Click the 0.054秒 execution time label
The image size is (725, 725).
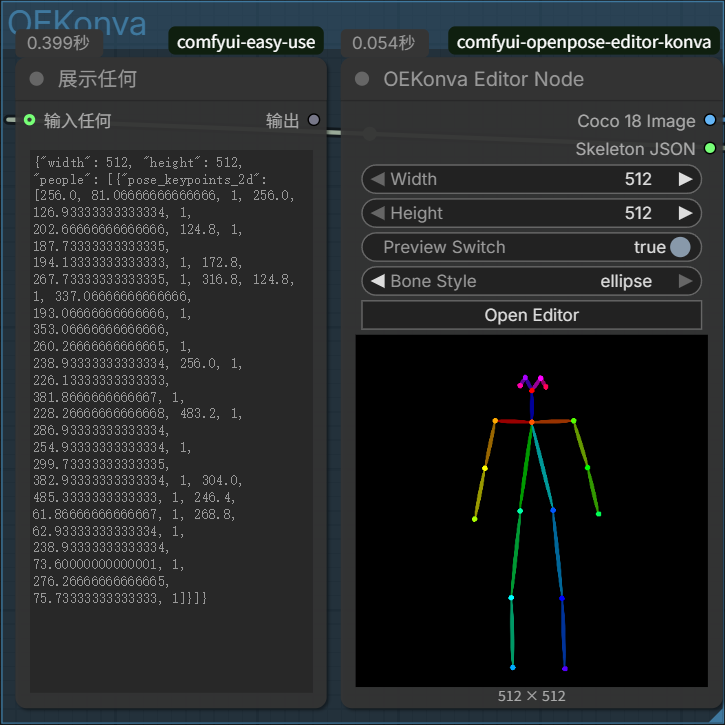click(x=384, y=43)
